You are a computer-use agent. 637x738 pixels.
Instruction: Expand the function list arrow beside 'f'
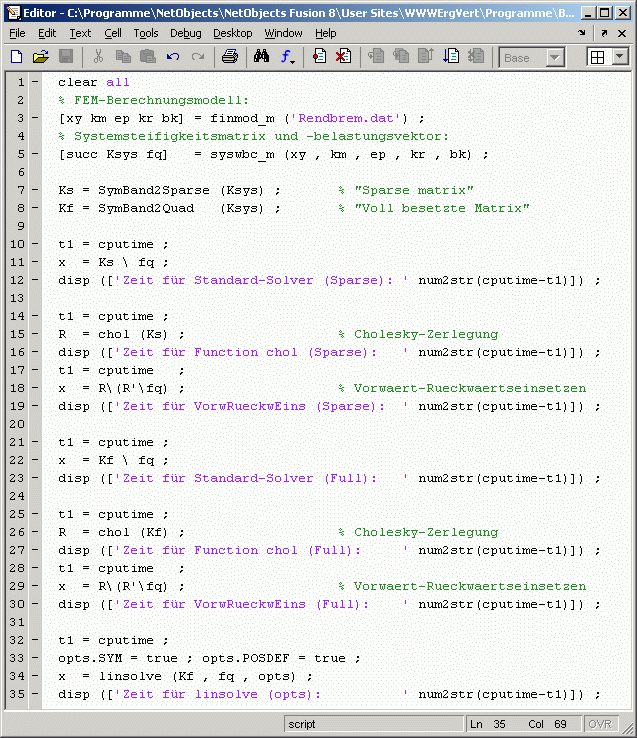tap(294, 60)
